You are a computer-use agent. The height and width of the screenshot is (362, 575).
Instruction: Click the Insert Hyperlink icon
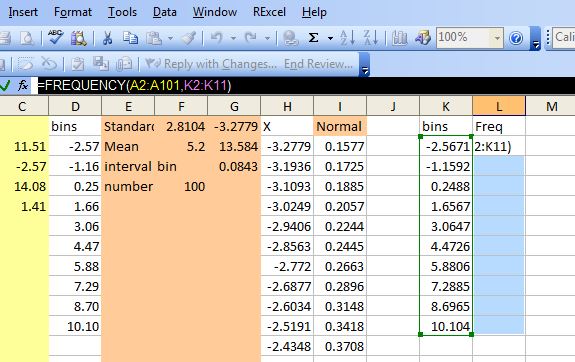pos(291,38)
